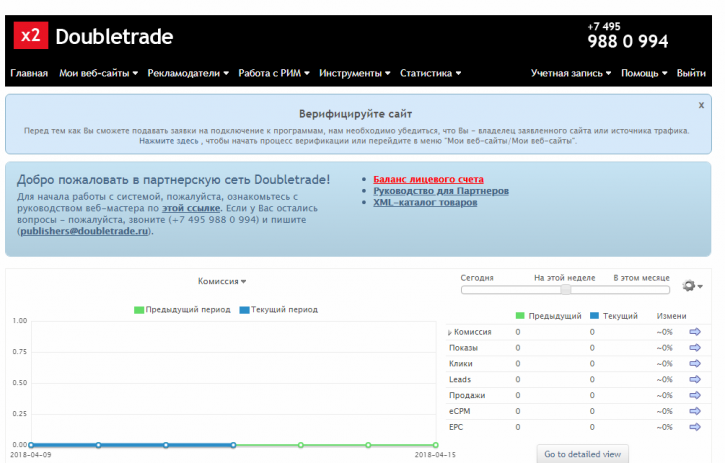The image size is (725, 463).
Task: Click the arrow icon in eCPM row
Action: coord(695,411)
